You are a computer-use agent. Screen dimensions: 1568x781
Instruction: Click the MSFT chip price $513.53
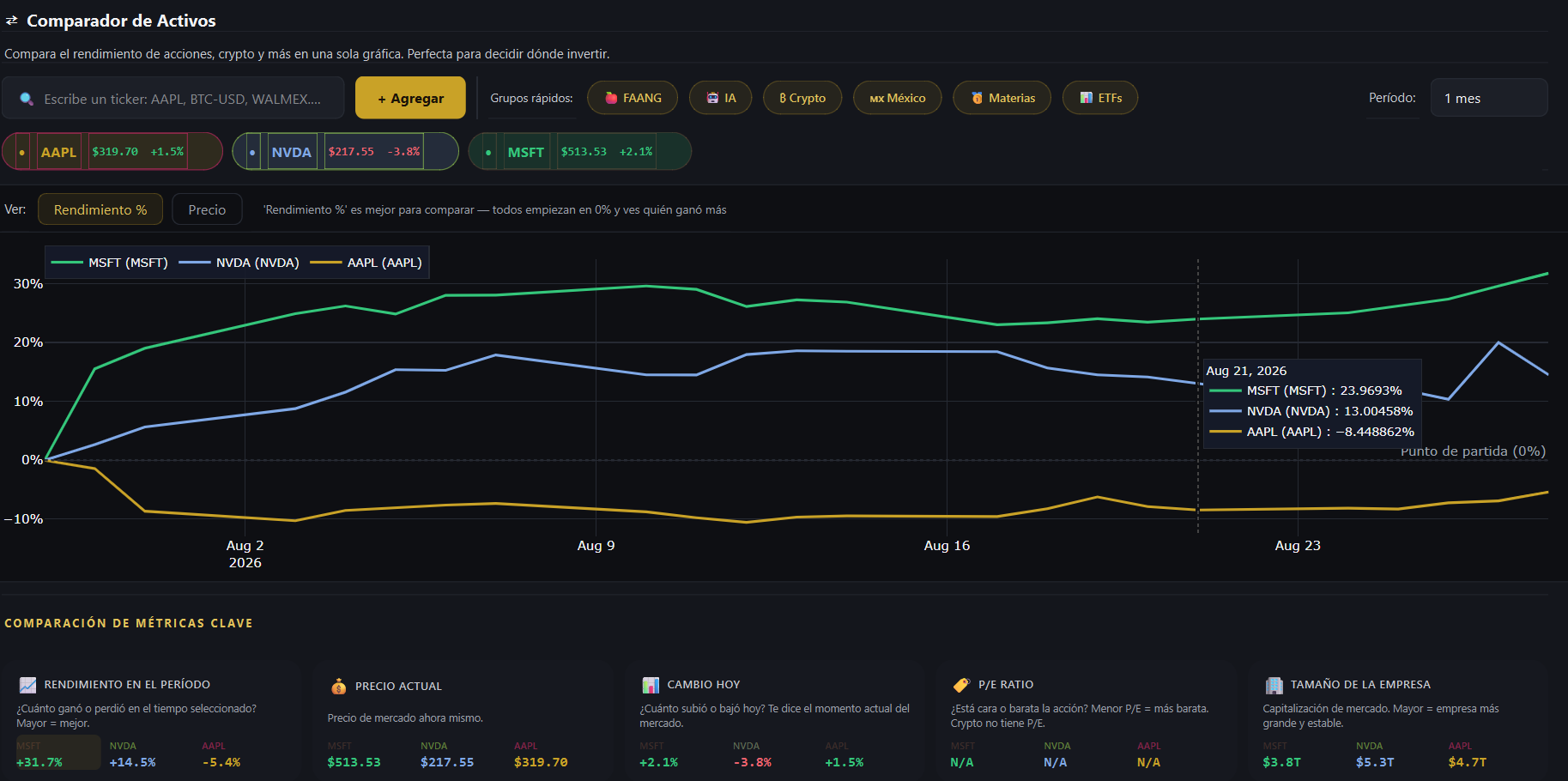[x=584, y=152]
